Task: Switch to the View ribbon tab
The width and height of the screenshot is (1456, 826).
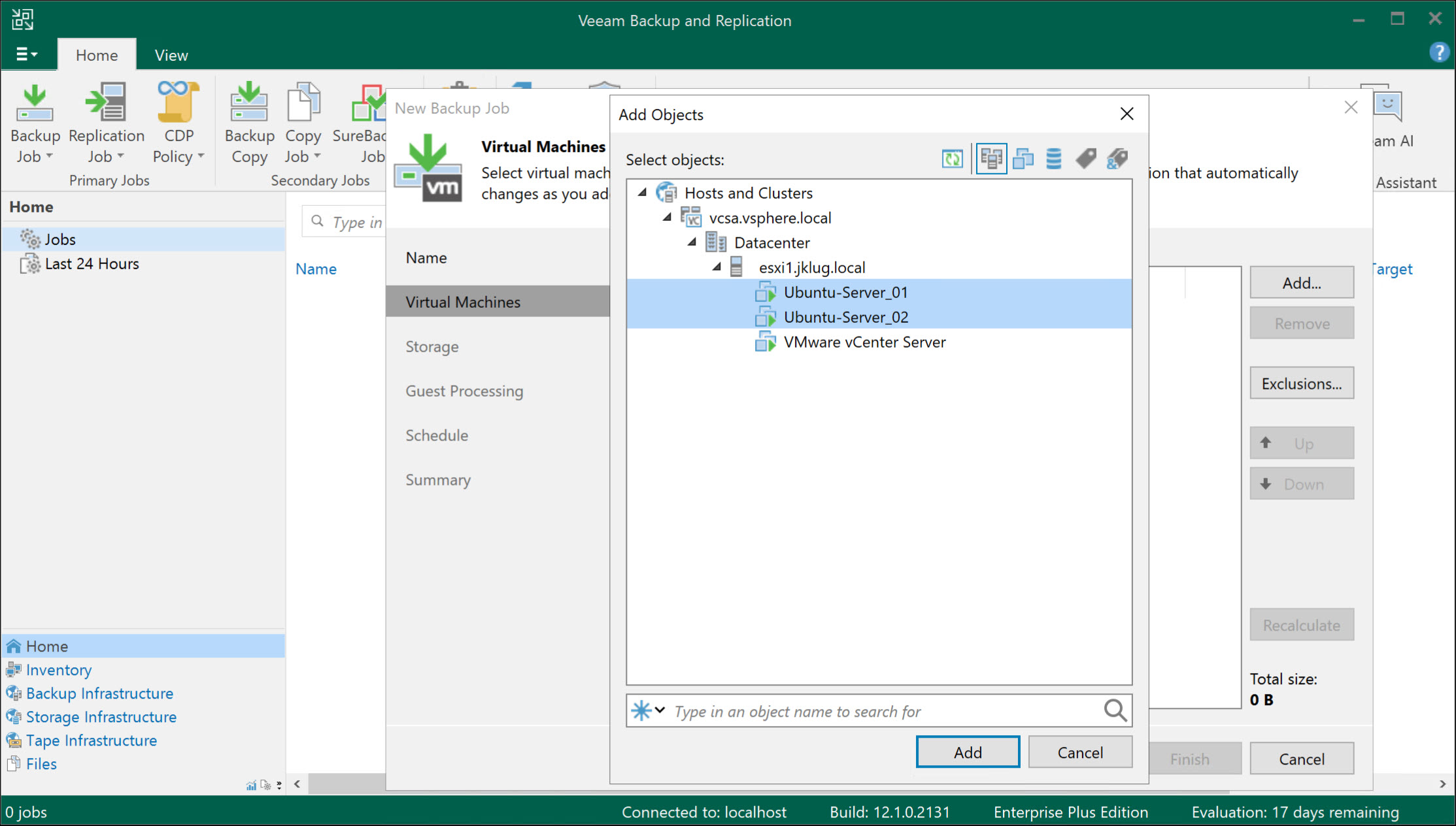Action: coord(170,54)
